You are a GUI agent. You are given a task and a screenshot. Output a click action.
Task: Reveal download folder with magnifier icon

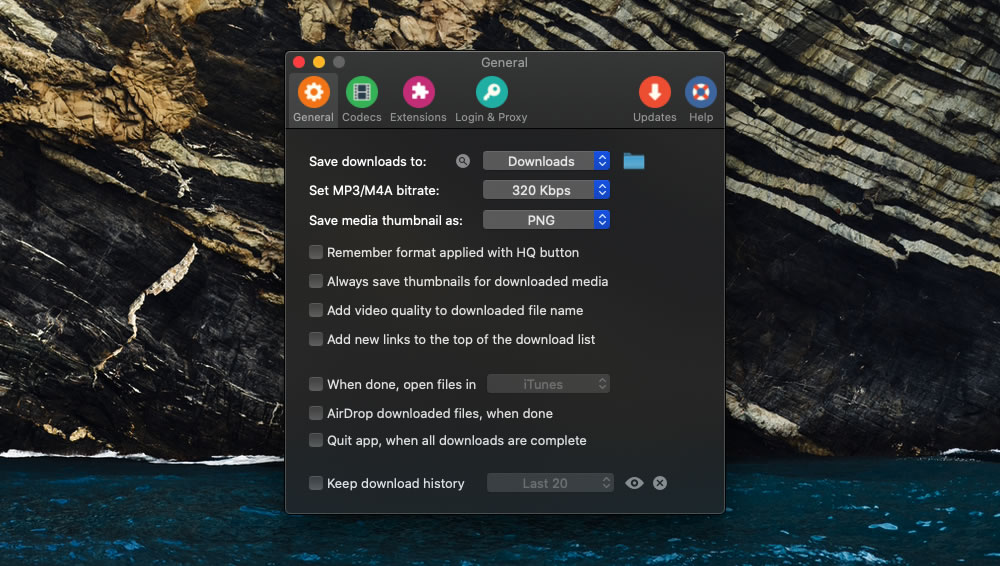click(x=463, y=161)
